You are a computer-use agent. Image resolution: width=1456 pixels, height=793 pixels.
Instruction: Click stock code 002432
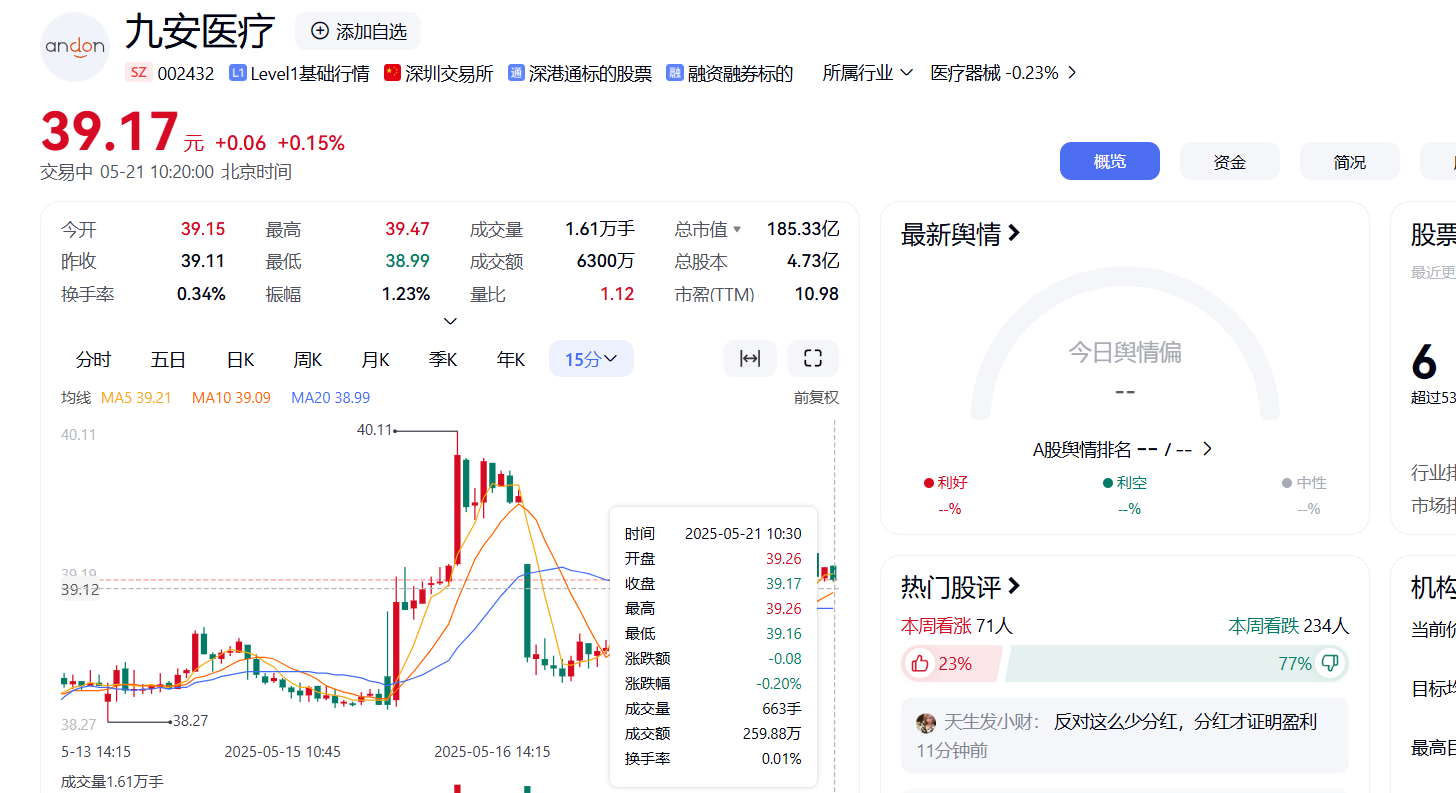tap(186, 73)
